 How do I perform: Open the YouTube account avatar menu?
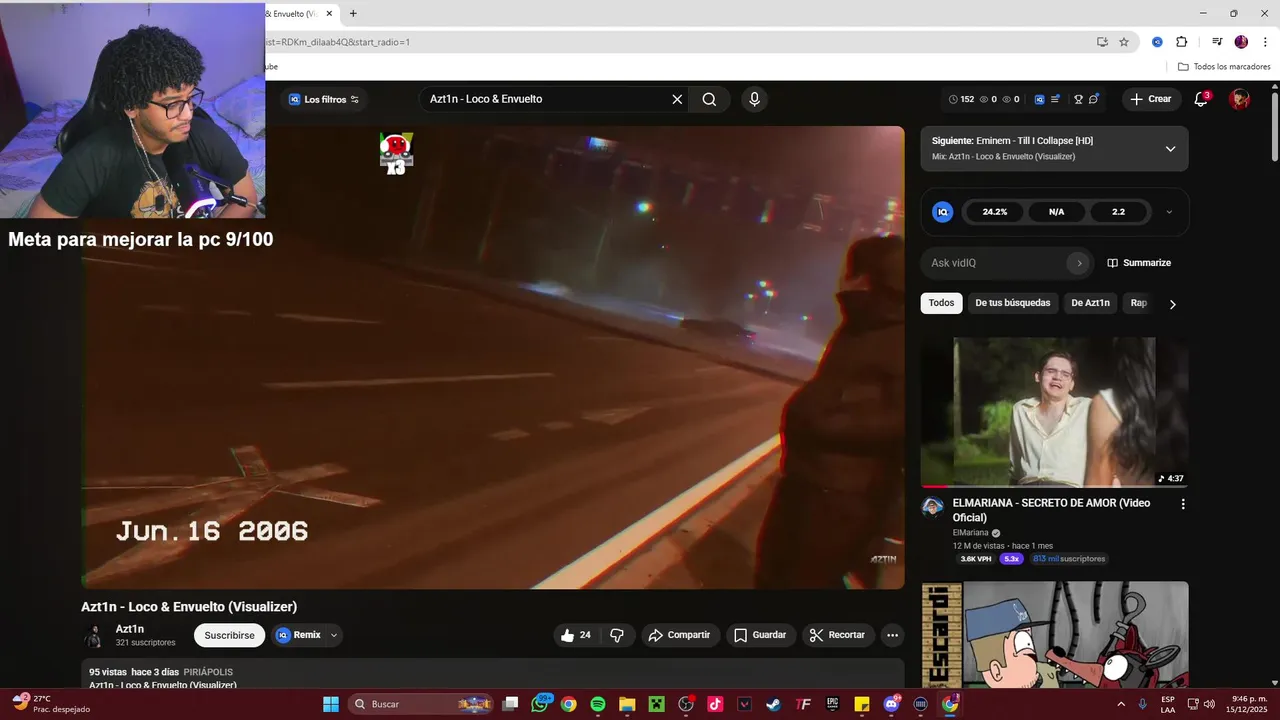click(1240, 99)
